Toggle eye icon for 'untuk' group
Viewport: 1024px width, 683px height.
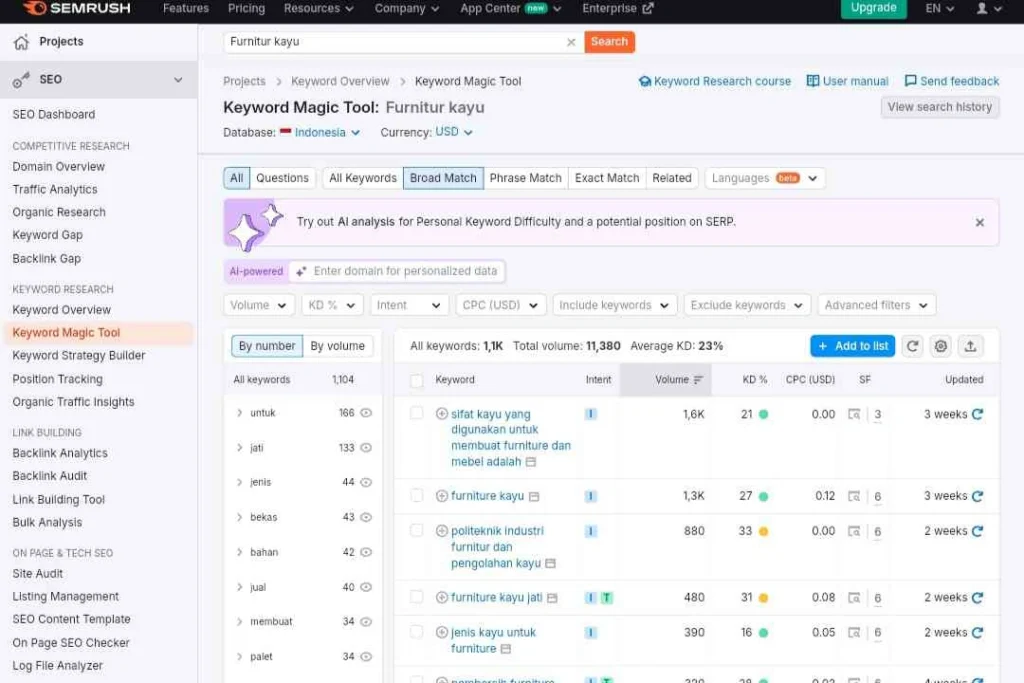tap(366, 413)
